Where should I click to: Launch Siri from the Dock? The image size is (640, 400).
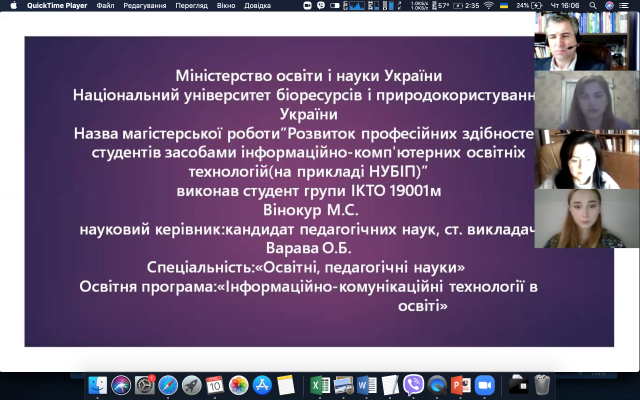(x=121, y=385)
